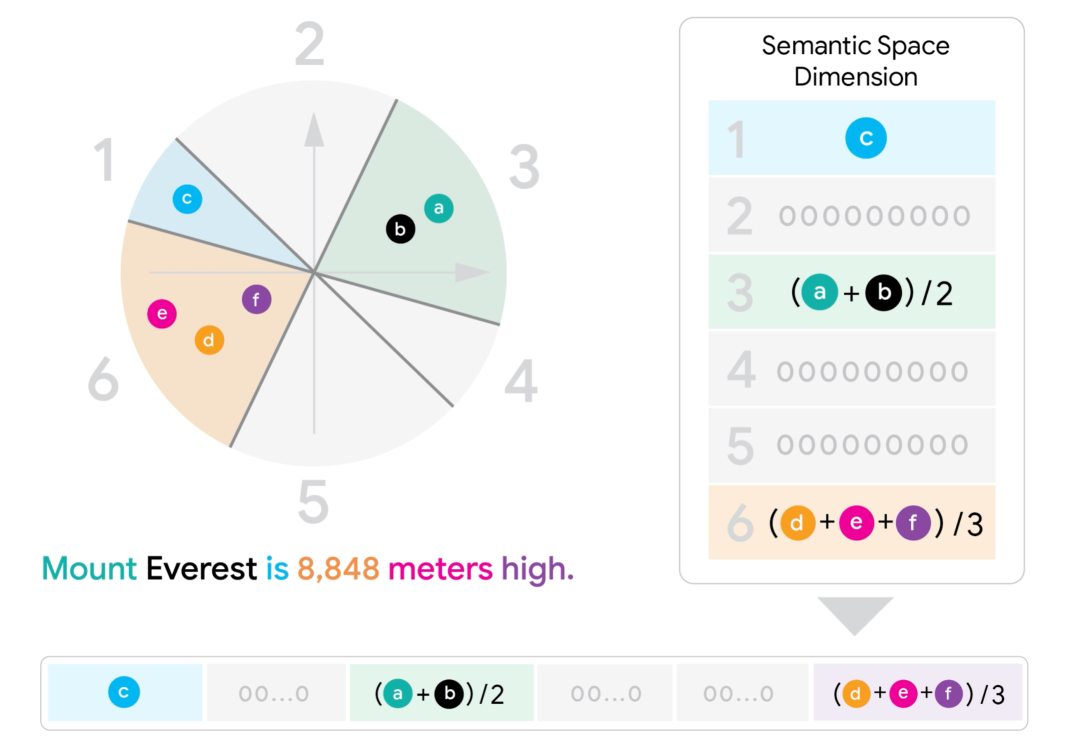This screenshot has width=1080, height=746.
Task: Click the teal 'a' dot in the pie chart
Action: point(439,208)
